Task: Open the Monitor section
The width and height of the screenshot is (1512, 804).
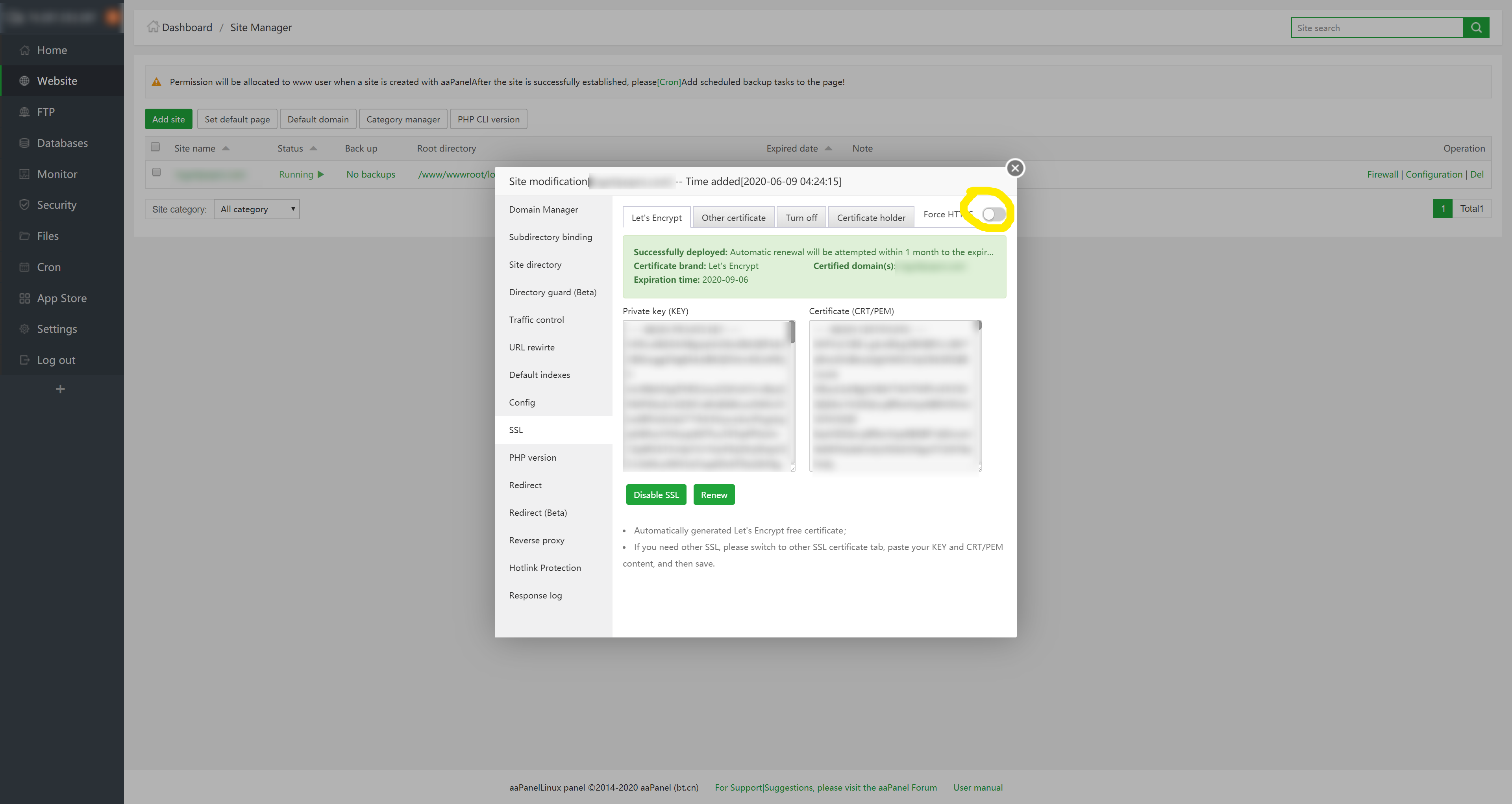Action: 57,173
